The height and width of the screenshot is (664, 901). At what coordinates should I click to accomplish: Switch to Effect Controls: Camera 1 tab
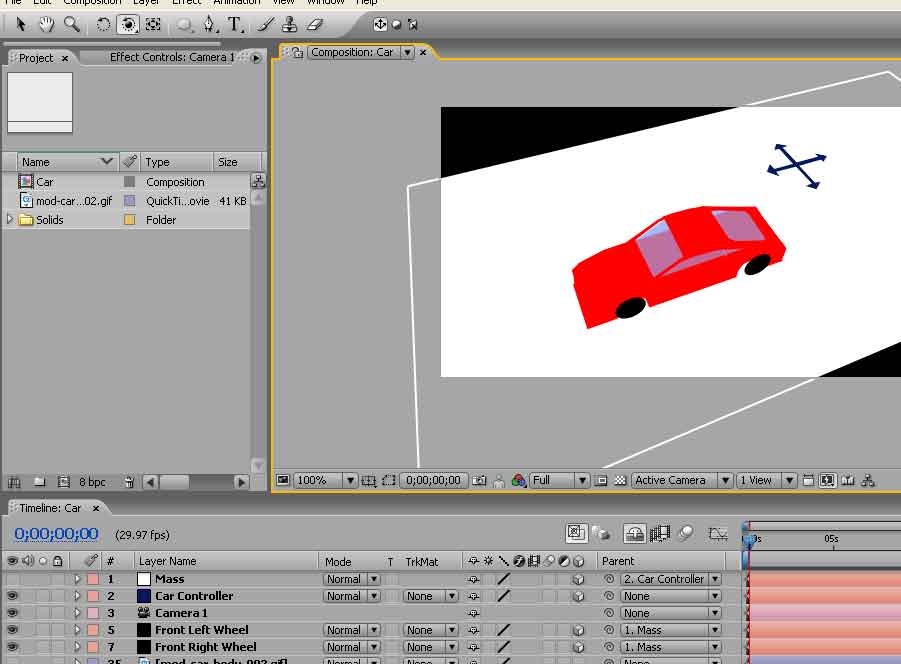coord(171,58)
